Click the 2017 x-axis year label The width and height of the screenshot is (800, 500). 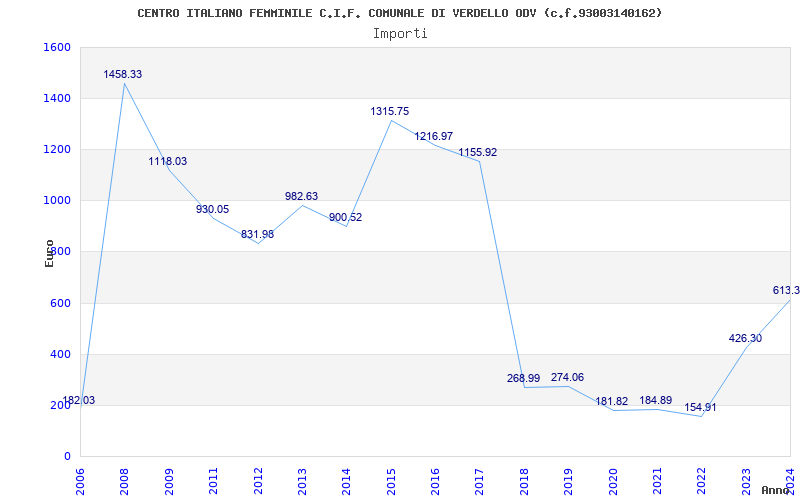480,481
